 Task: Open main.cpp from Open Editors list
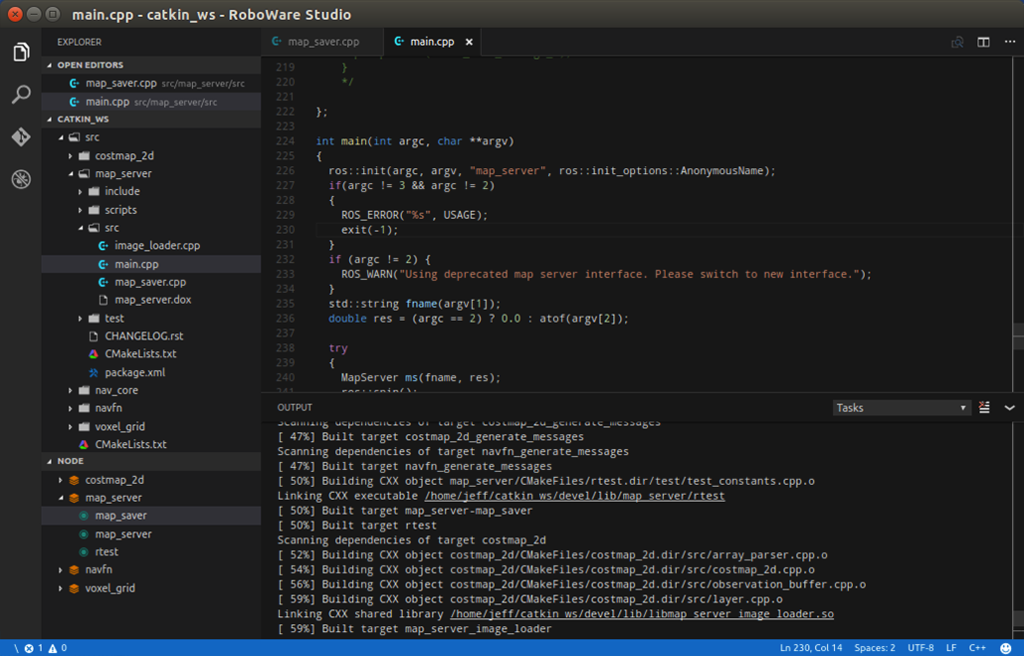pyautogui.click(x=151, y=101)
